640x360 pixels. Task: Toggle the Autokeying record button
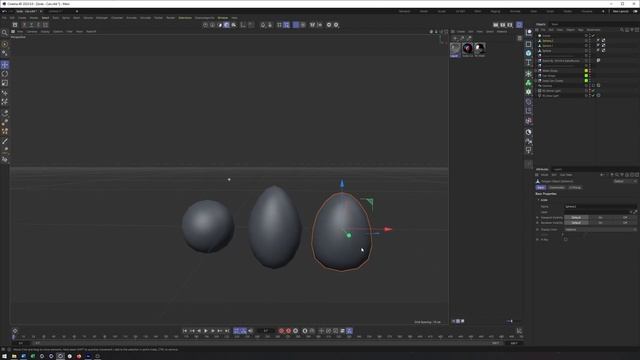(x=289, y=331)
